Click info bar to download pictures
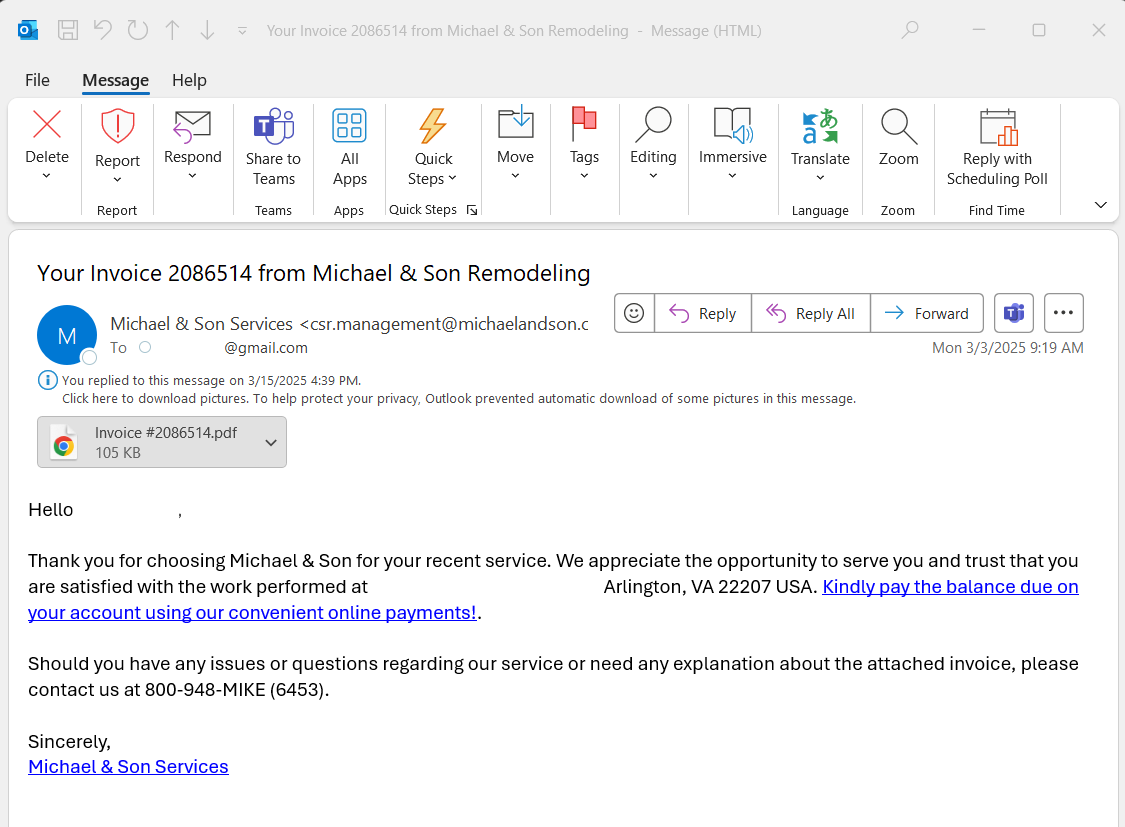Viewport: 1125px width, 827px height. click(458, 398)
